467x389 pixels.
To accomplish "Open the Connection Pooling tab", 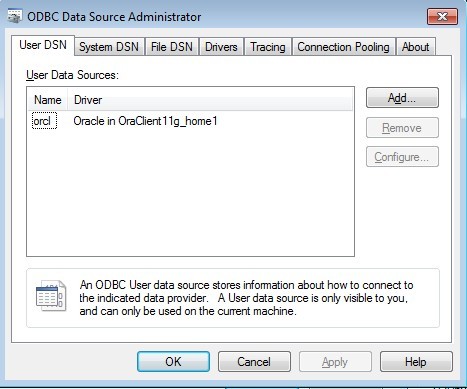I will (343, 47).
